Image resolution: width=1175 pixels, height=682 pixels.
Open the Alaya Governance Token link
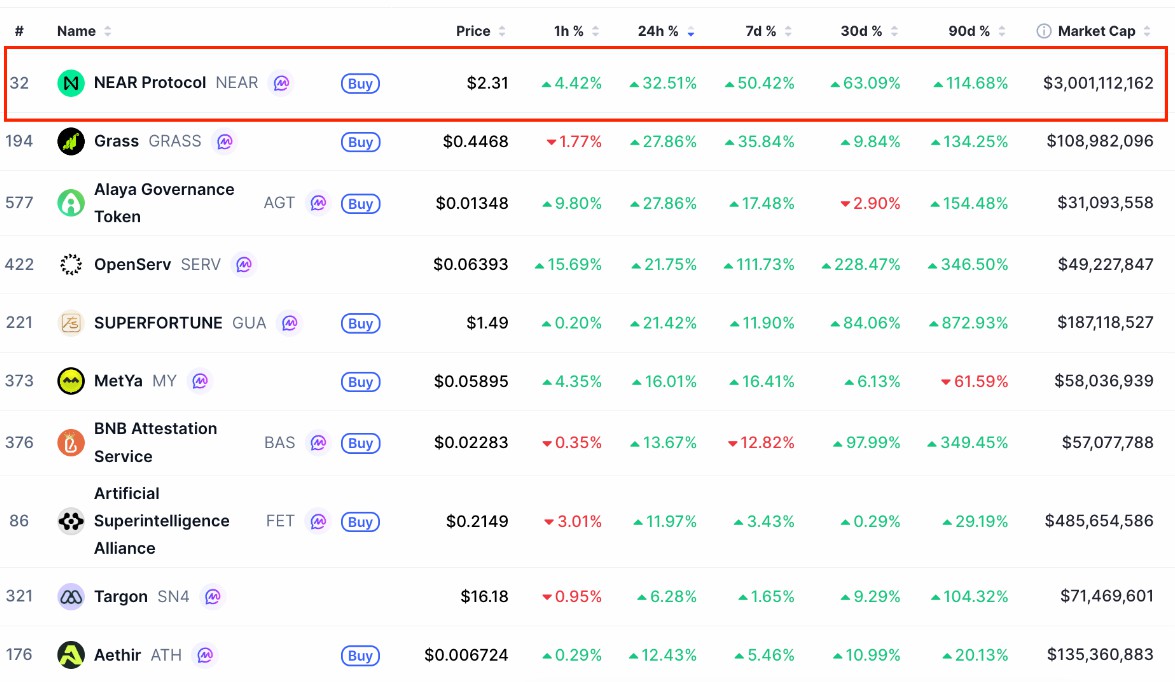(x=164, y=203)
